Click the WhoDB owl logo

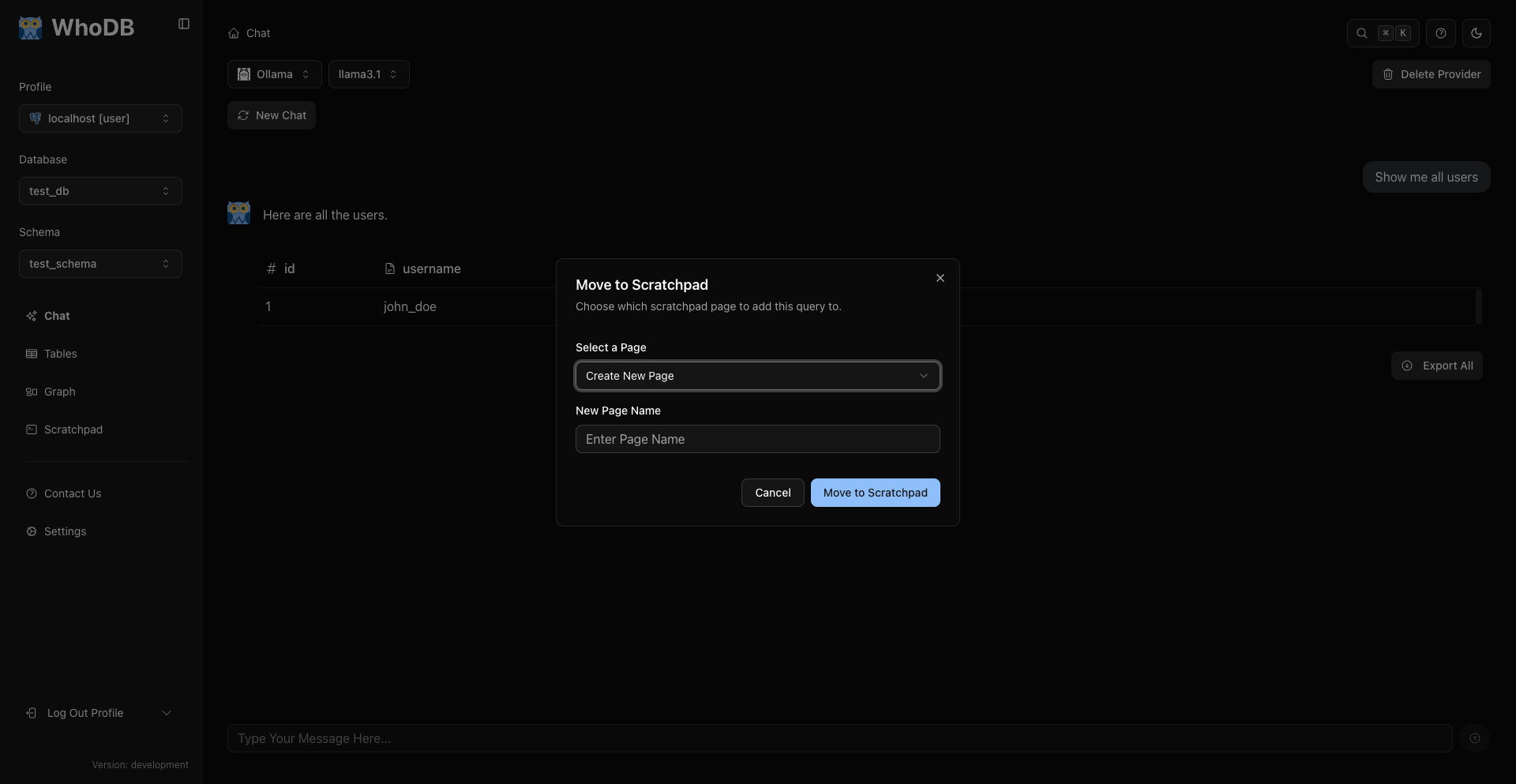click(30, 28)
